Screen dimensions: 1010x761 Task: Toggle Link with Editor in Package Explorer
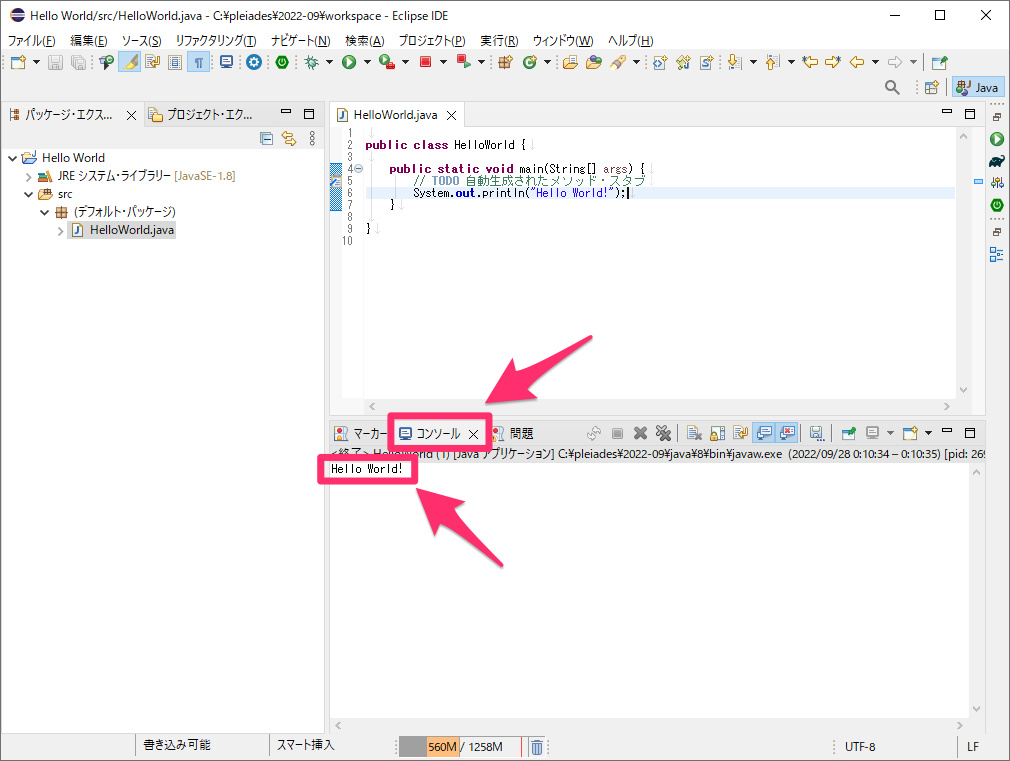coord(289,138)
